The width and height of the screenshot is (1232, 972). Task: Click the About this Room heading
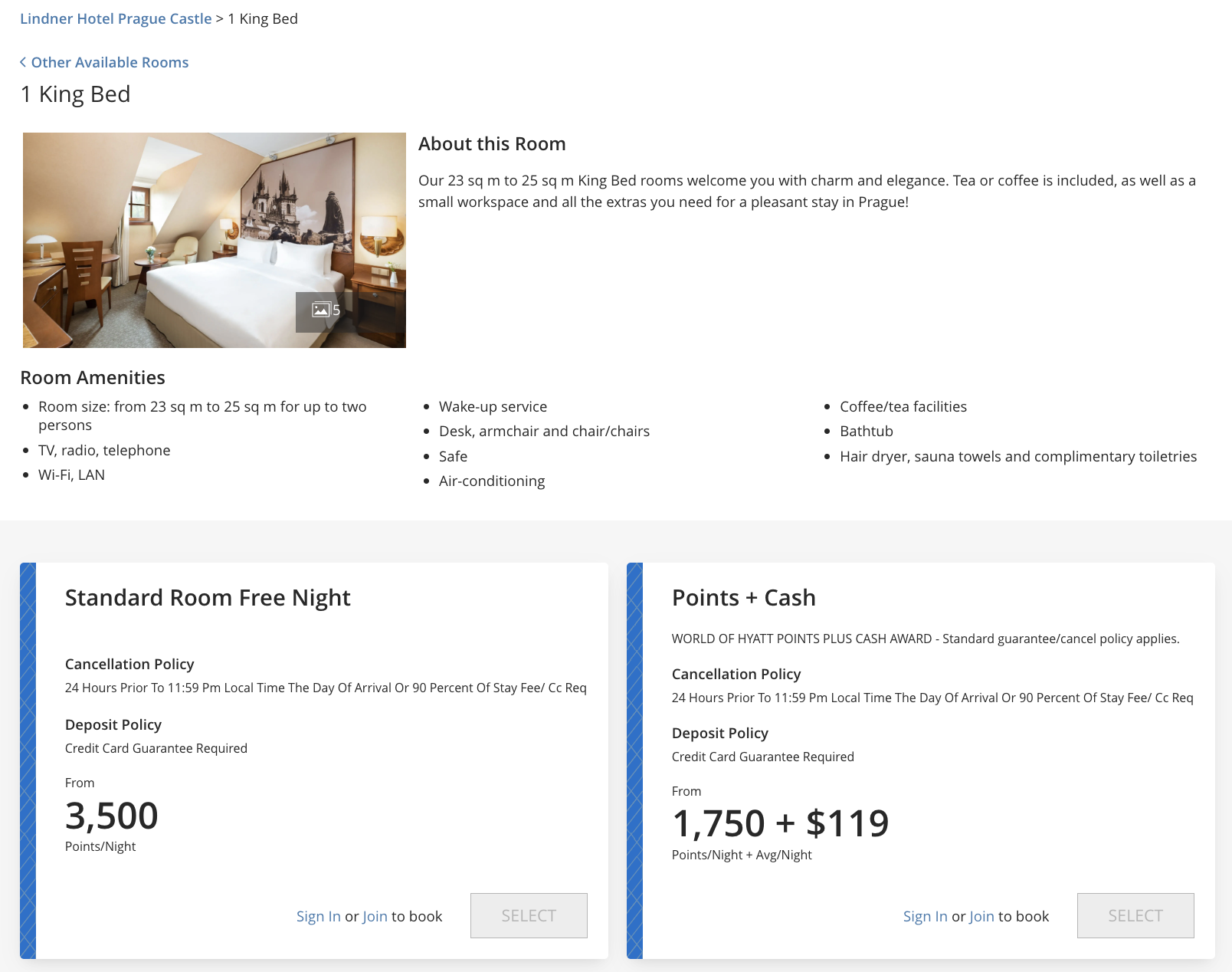pos(492,143)
